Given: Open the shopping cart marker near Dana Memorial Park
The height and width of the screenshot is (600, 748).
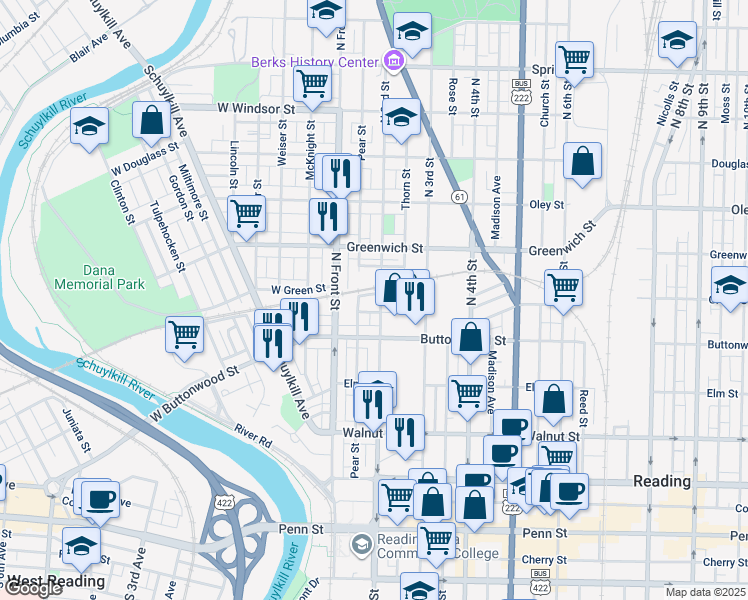Looking at the screenshot, I should pos(184,334).
